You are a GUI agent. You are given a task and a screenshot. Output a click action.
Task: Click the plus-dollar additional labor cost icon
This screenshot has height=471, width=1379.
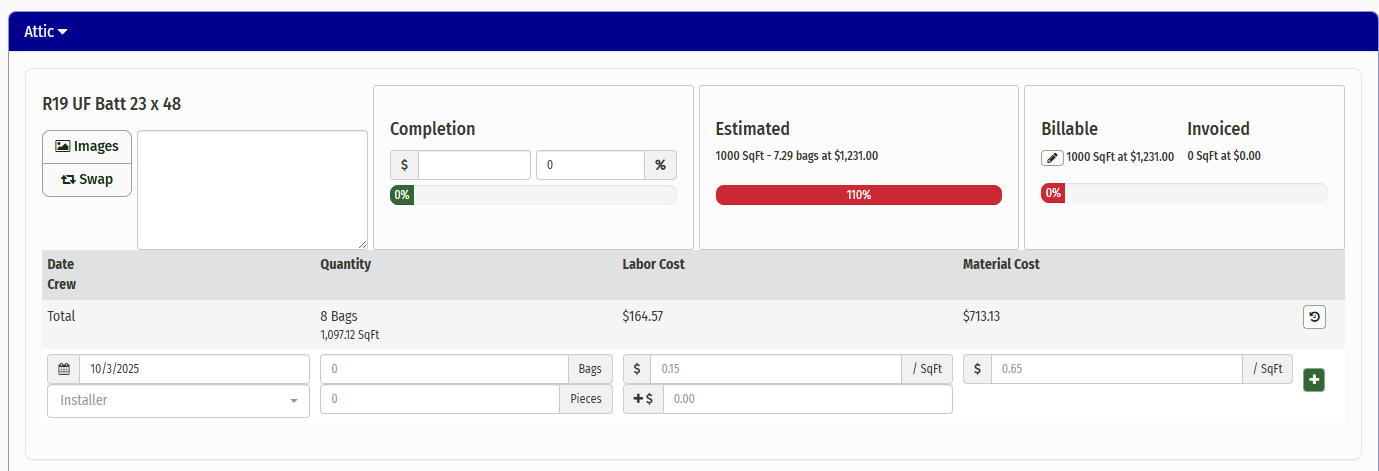coord(643,399)
